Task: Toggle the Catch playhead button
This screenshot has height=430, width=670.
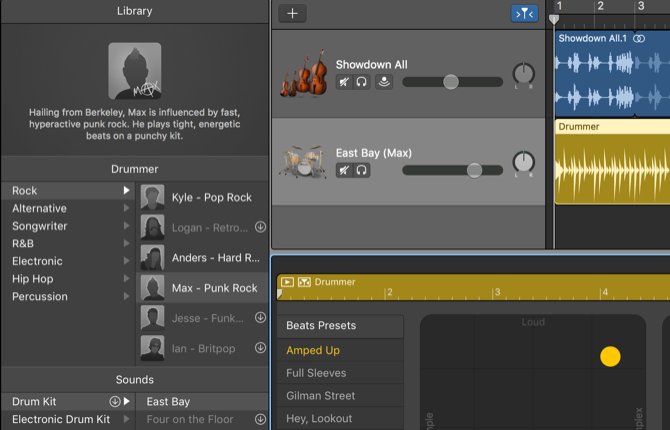Action: tap(524, 14)
